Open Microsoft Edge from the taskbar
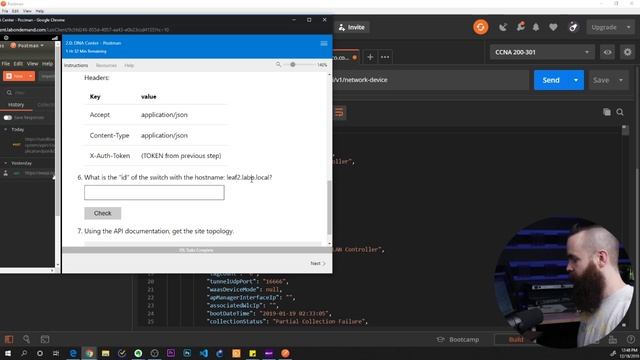The height and width of the screenshot is (360, 640). tap(73, 353)
